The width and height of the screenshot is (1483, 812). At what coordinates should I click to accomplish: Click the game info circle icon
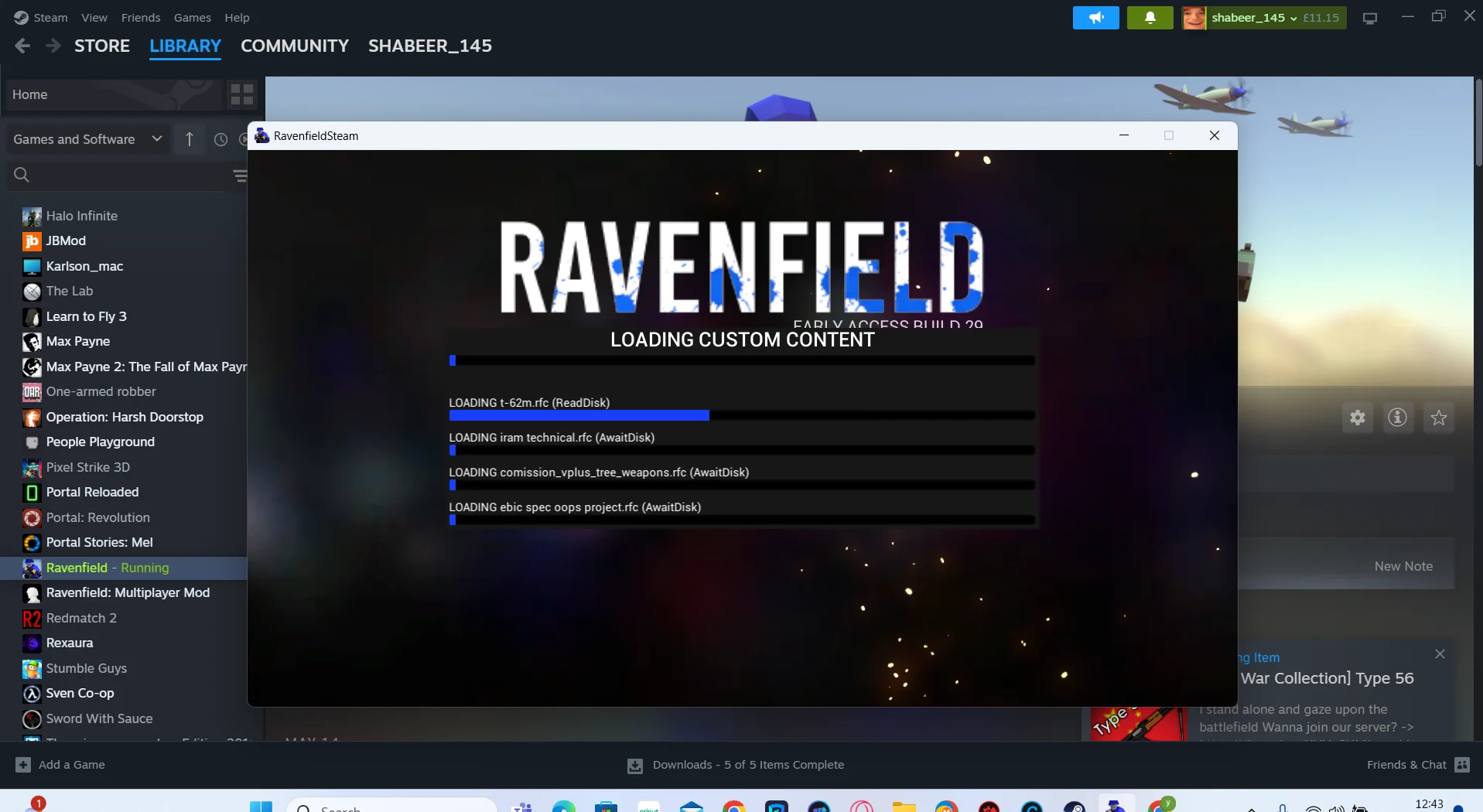coord(1398,418)
